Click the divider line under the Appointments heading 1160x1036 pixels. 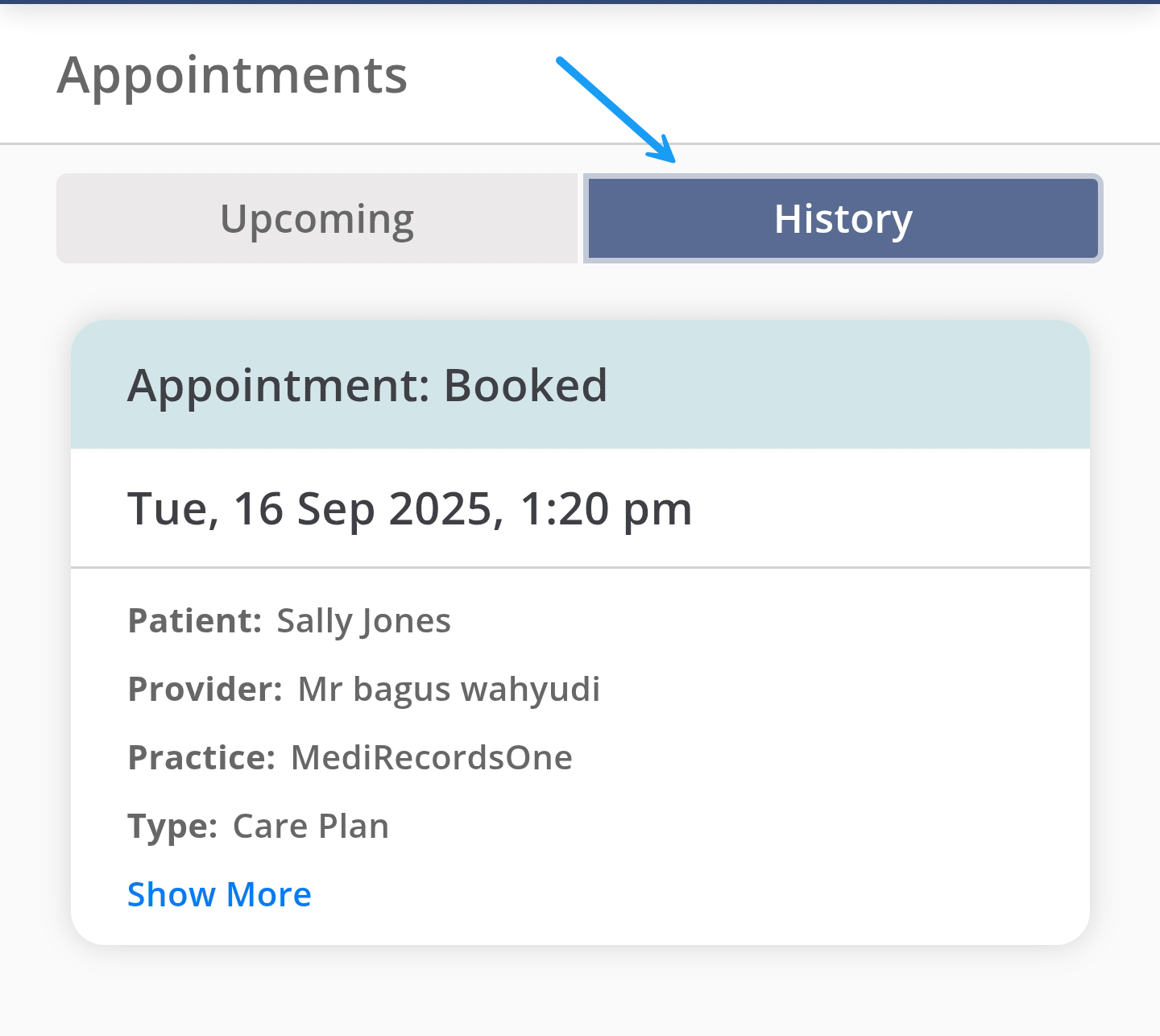pos(580,144)
